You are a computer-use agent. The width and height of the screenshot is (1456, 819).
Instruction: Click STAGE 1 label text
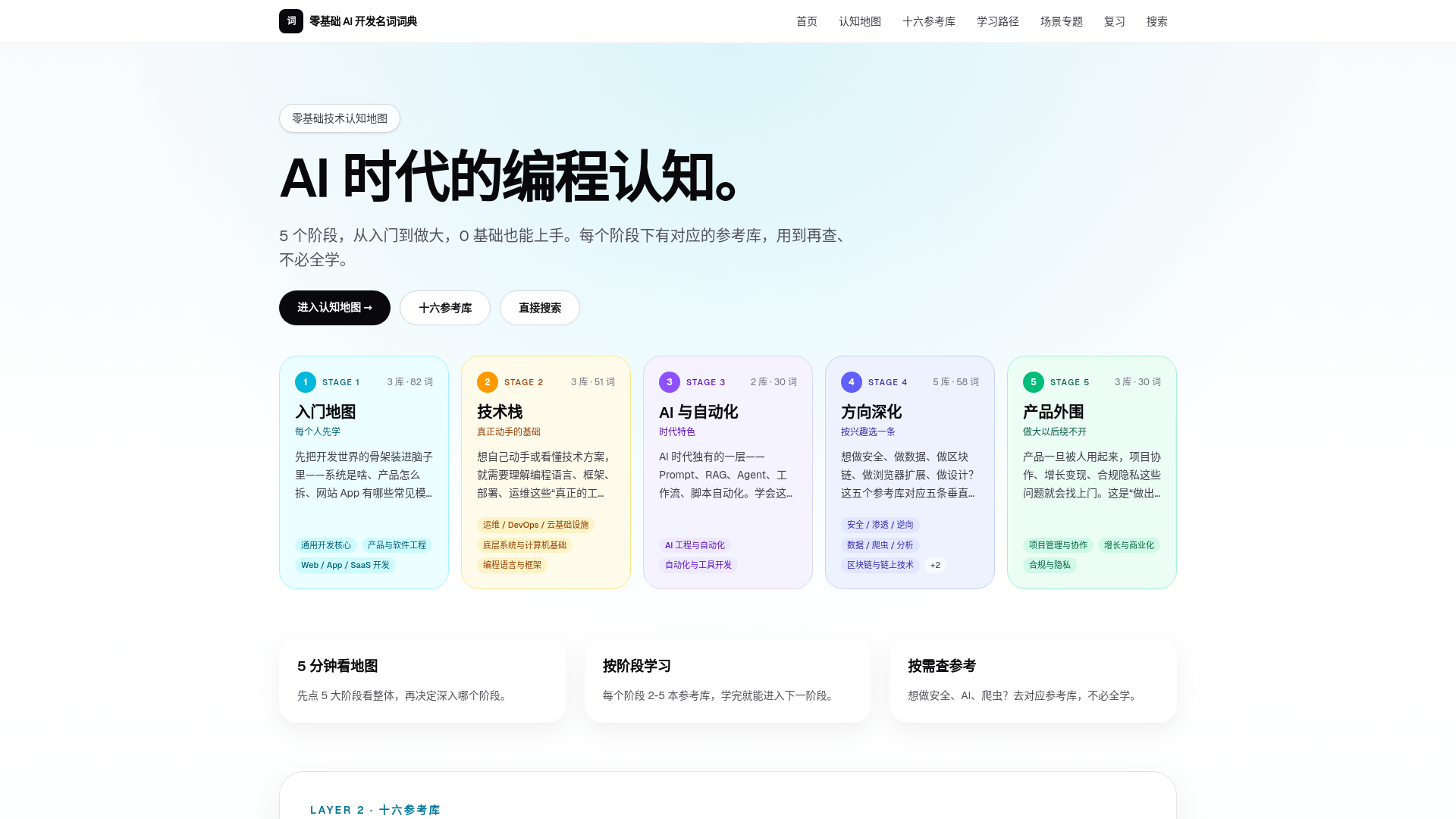click(x=340, y=382)
